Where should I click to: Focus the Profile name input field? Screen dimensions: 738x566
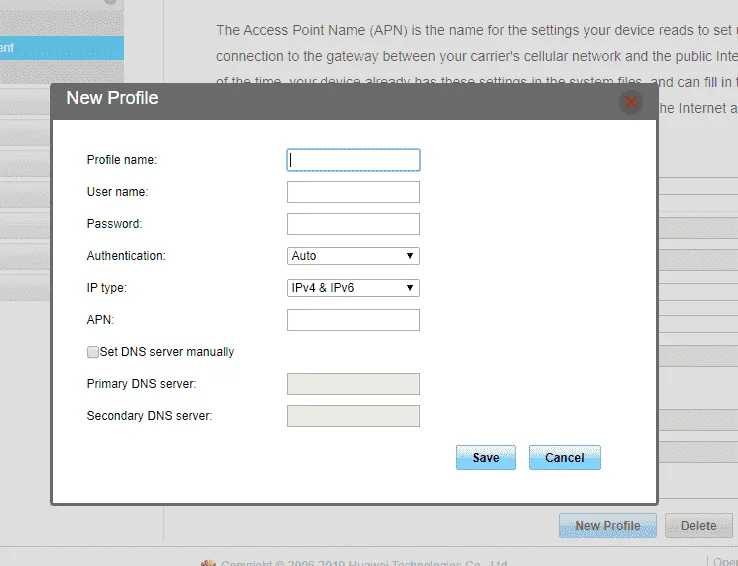[x=353, y=160]
